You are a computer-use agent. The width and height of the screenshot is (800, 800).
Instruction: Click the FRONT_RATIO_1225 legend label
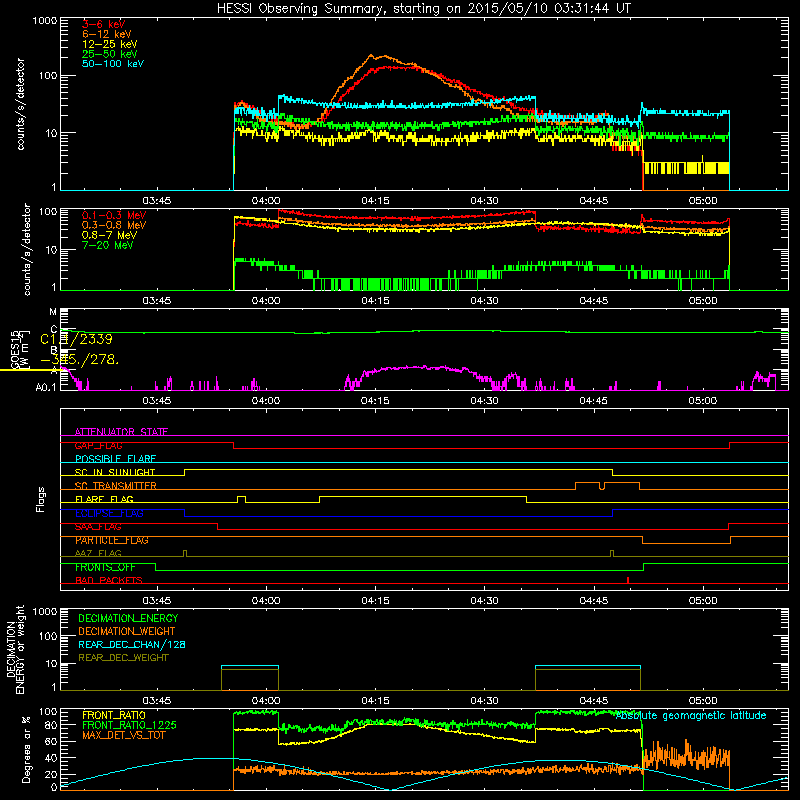coord(129,725)
